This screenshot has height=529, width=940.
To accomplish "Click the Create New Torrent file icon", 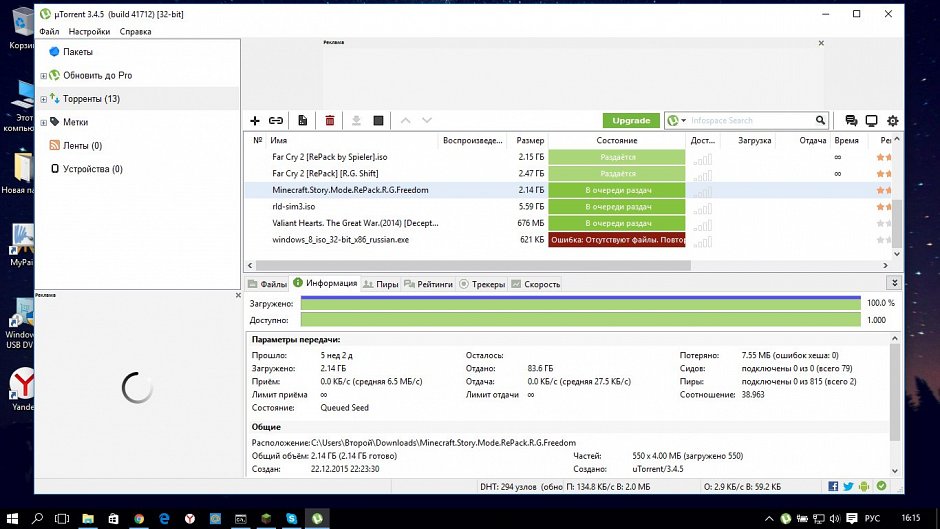I will point(303,121).
